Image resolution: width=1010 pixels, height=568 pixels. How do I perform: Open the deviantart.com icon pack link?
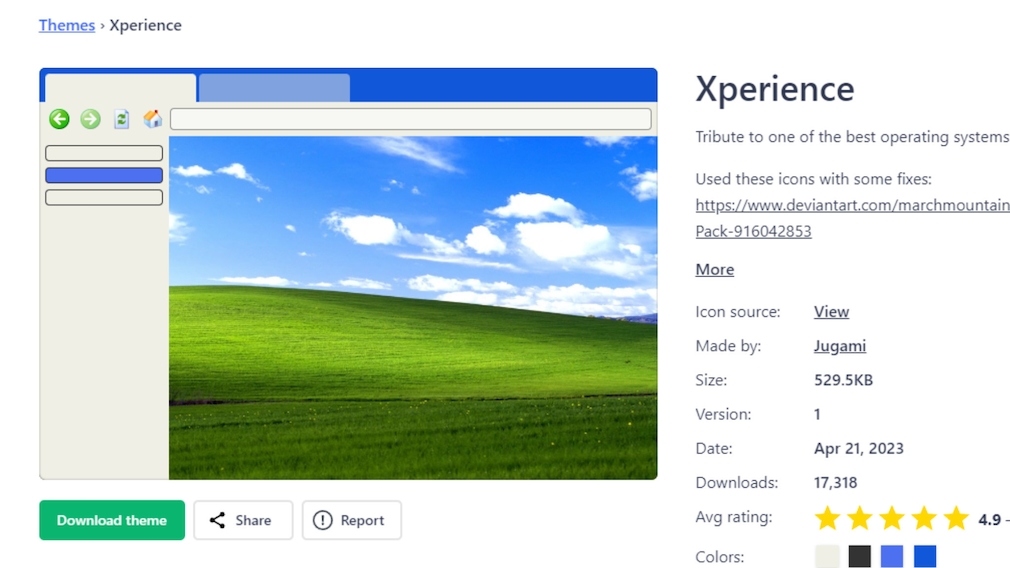[x=853, y=205]
